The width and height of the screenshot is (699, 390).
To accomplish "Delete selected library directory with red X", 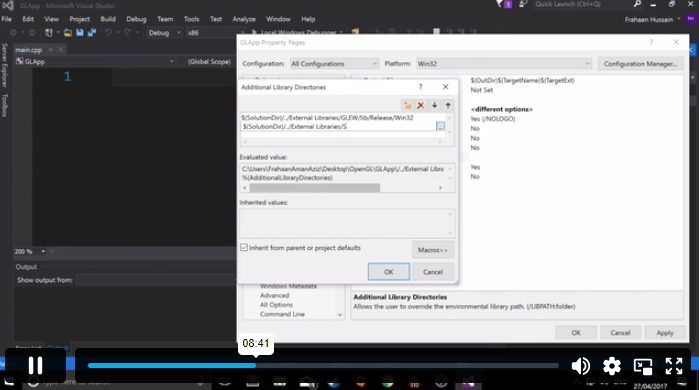I will tap(421, 105).
